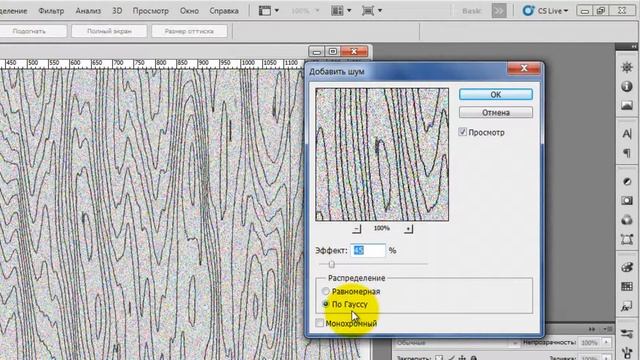Open the Tool Presets panel icon
640x360 pixels.
[x=627, y=334]
